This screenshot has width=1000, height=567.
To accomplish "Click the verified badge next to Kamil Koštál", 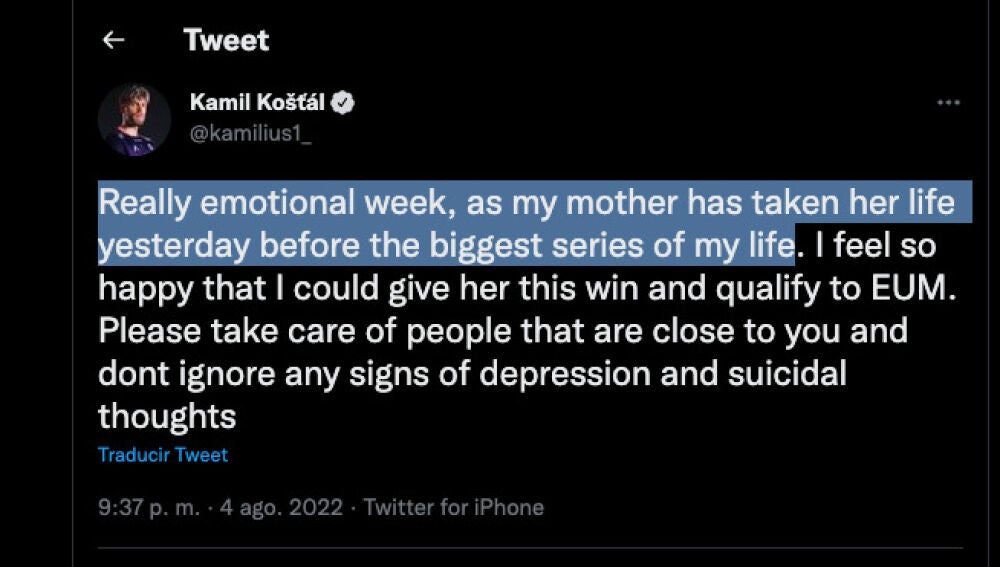I will point(343,102).
